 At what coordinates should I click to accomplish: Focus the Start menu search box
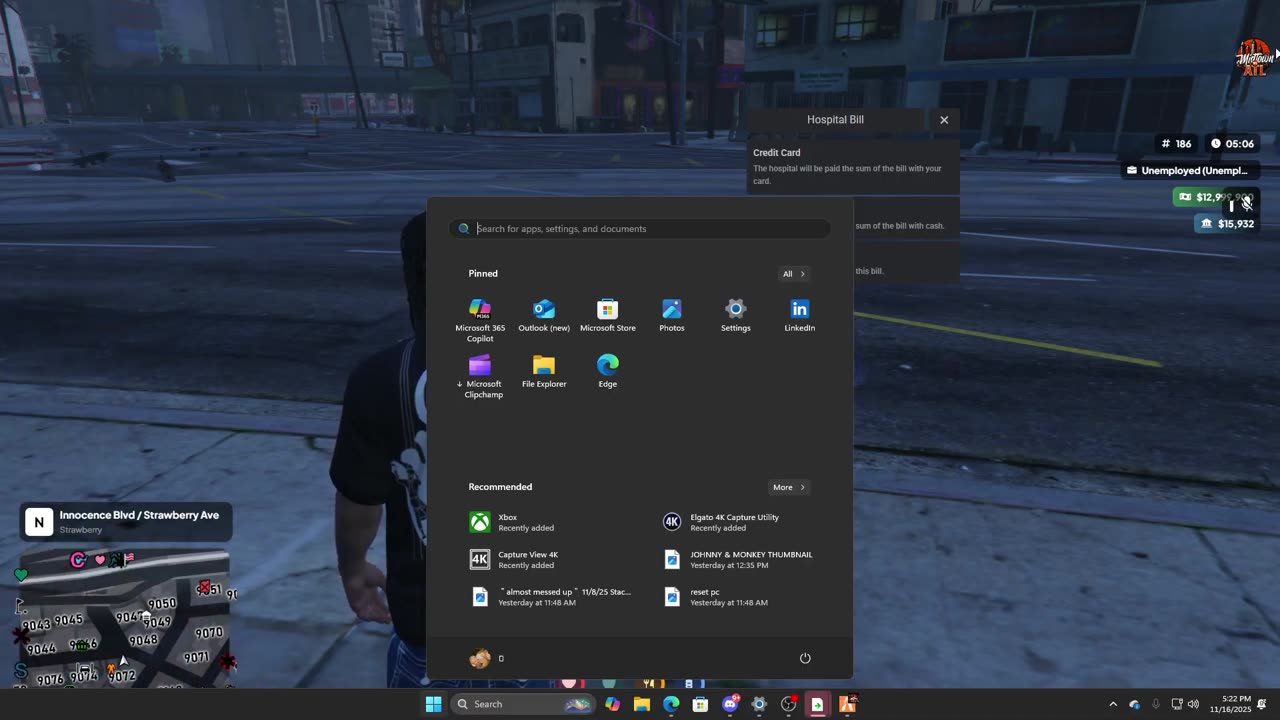[640, 229]
